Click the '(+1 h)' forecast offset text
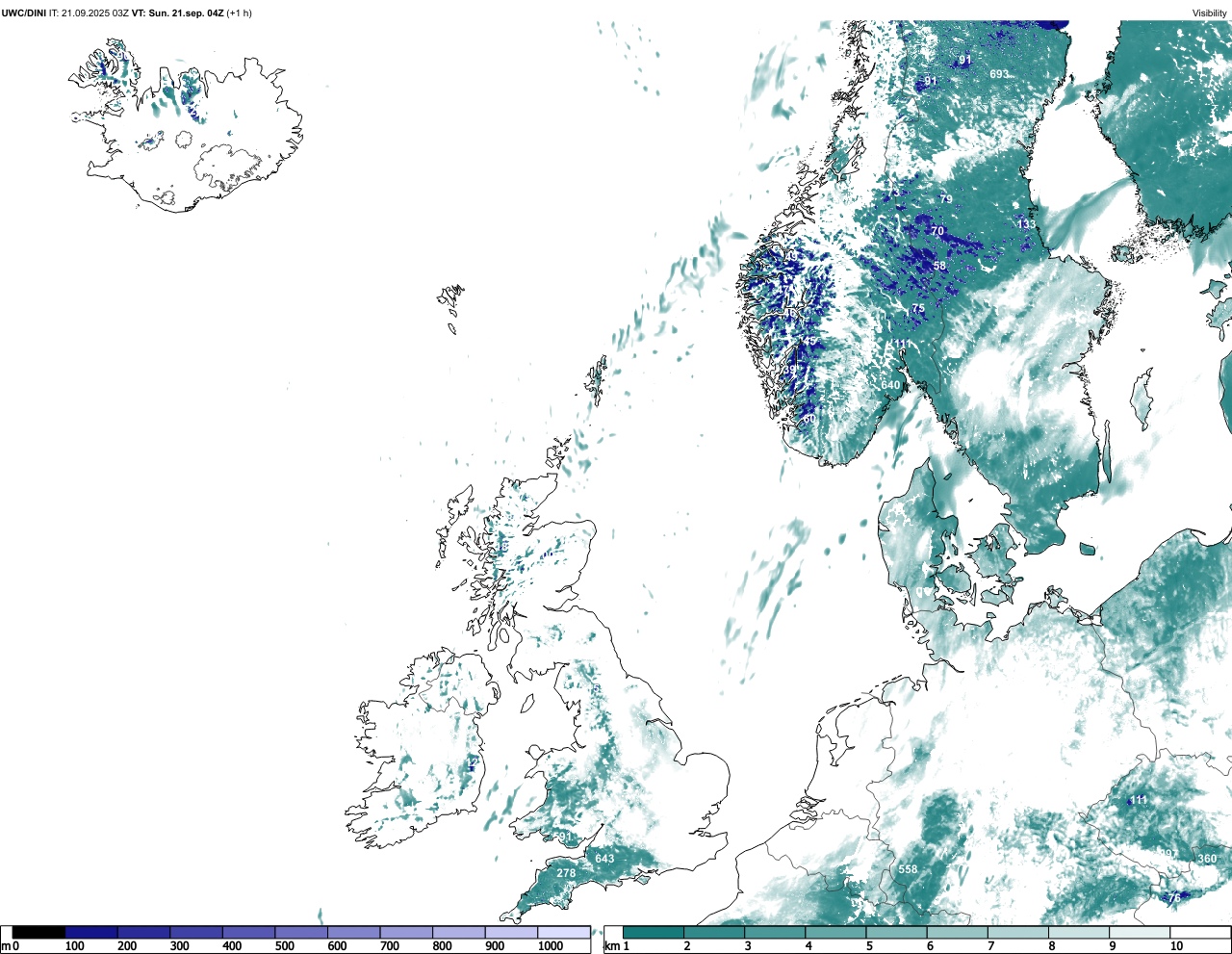 (239, 13)
